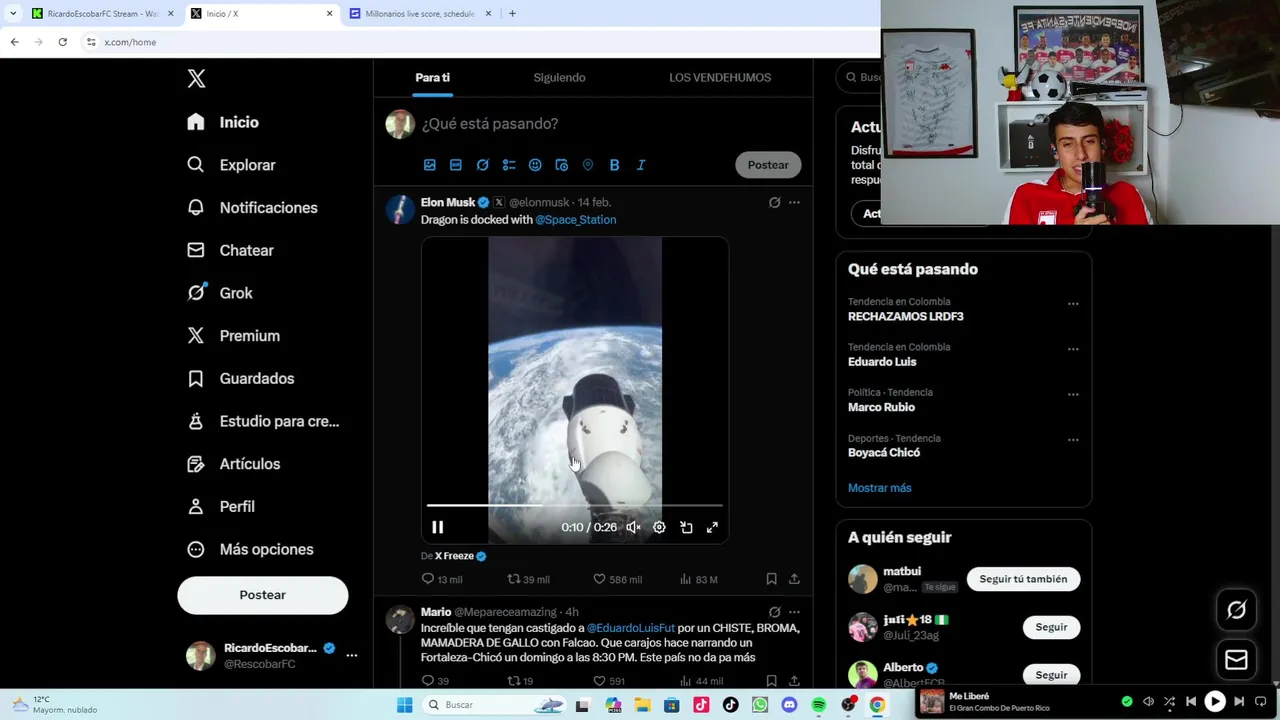Bookmark Elon Musk's post
This screenshot has width=1280, height=720.
tap(771, 579)
